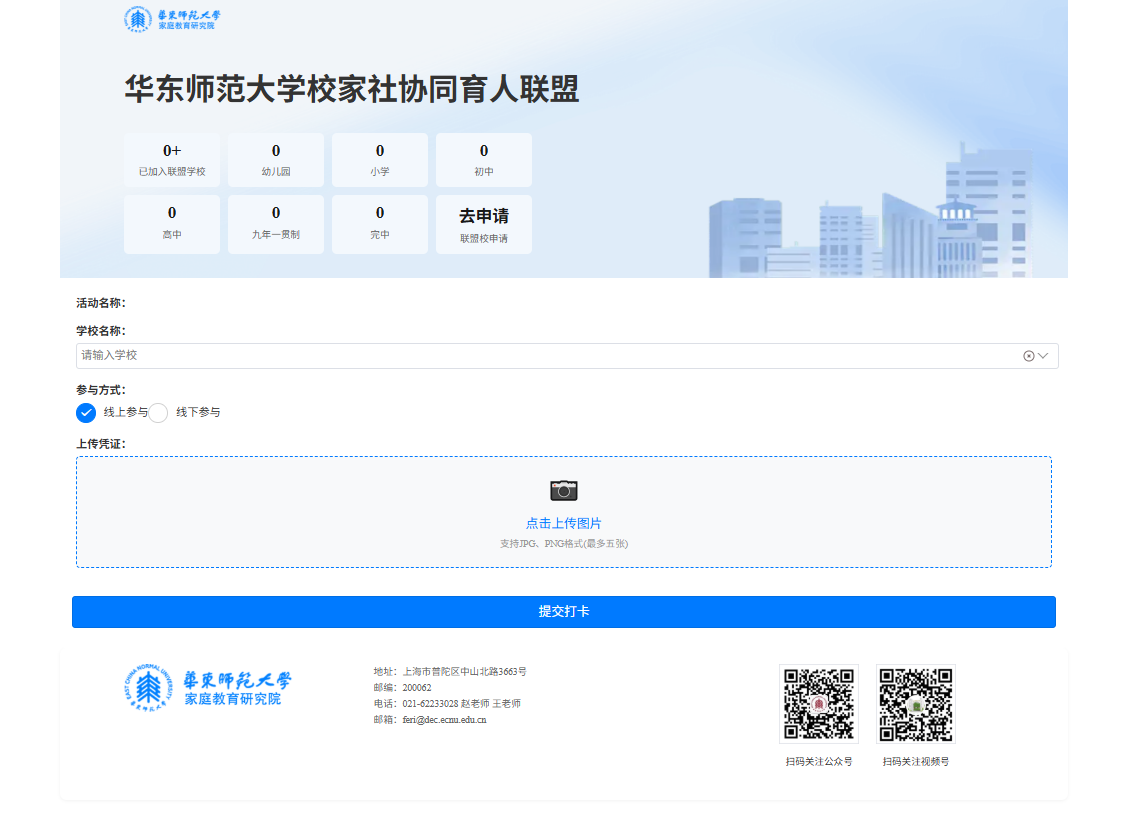Screen dimensions: 1132x835
Task: Click the camera icon in upload area
Action: point(564,490)
